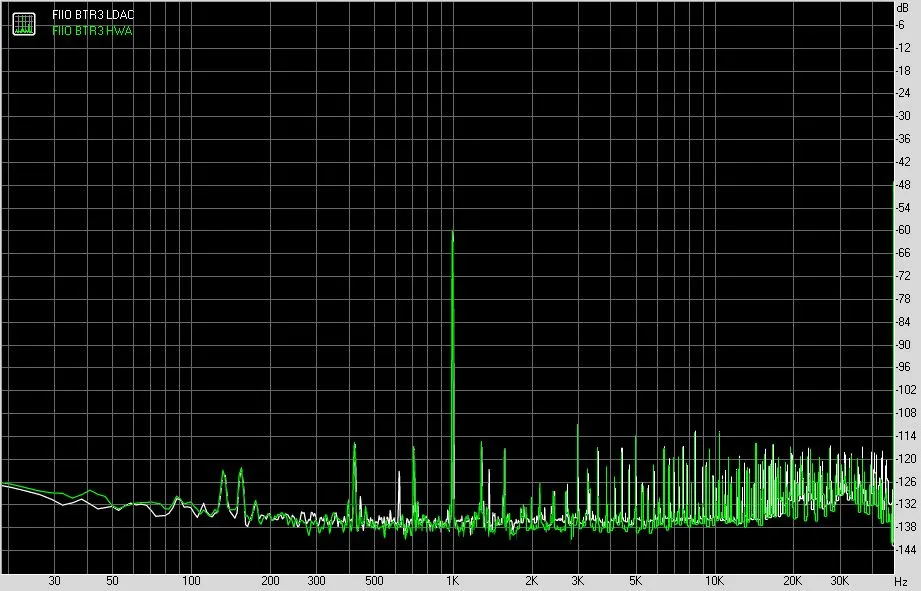
Task: Click the -36 dB scale label
Action: coord(903,139)
